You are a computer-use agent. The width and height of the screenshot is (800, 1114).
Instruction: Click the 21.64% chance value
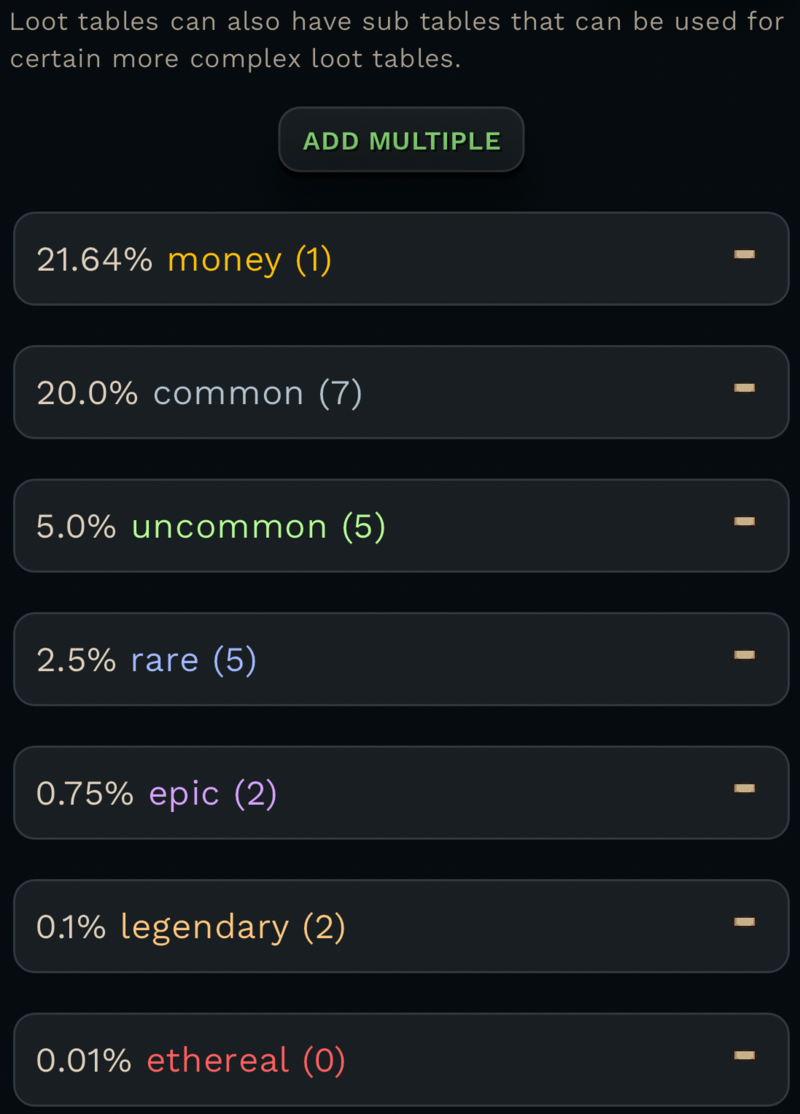(x=94, y=260)
